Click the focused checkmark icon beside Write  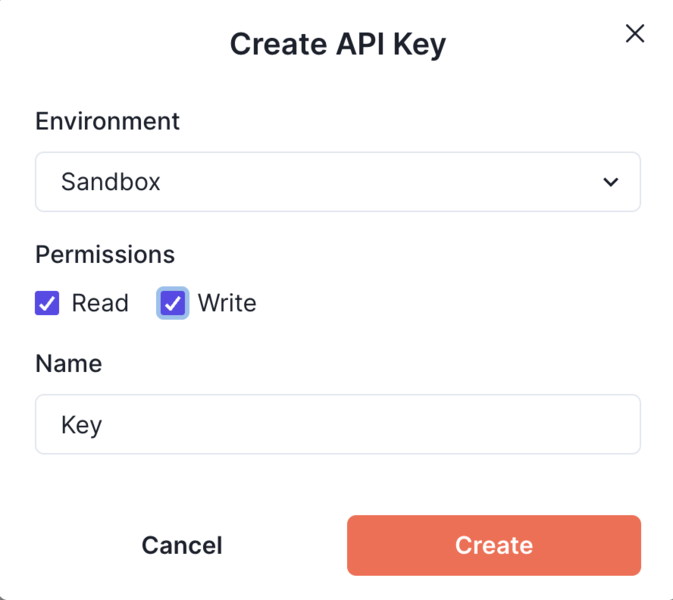tap(173, 303)
